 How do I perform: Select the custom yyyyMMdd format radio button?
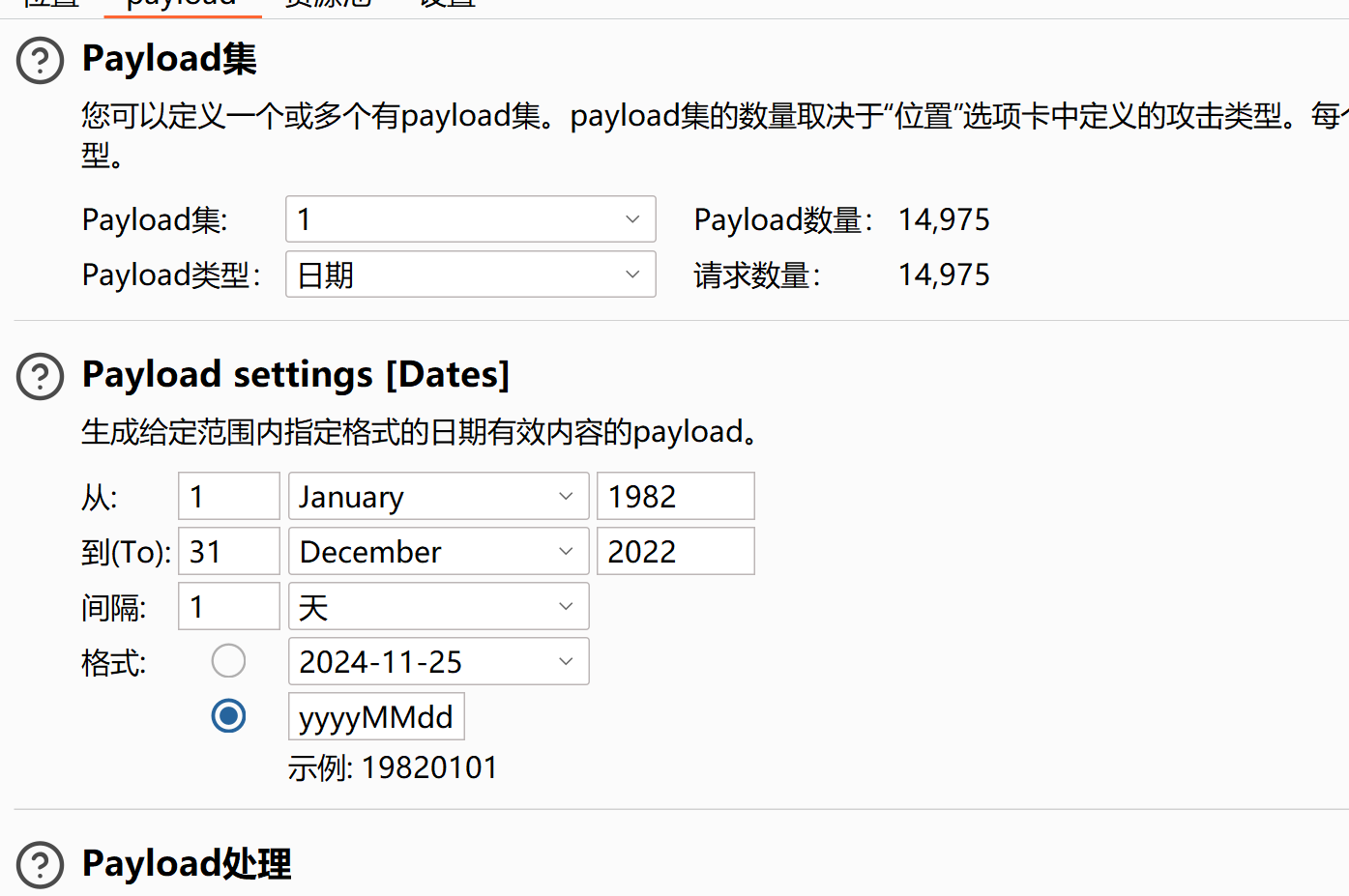[228, 716]
